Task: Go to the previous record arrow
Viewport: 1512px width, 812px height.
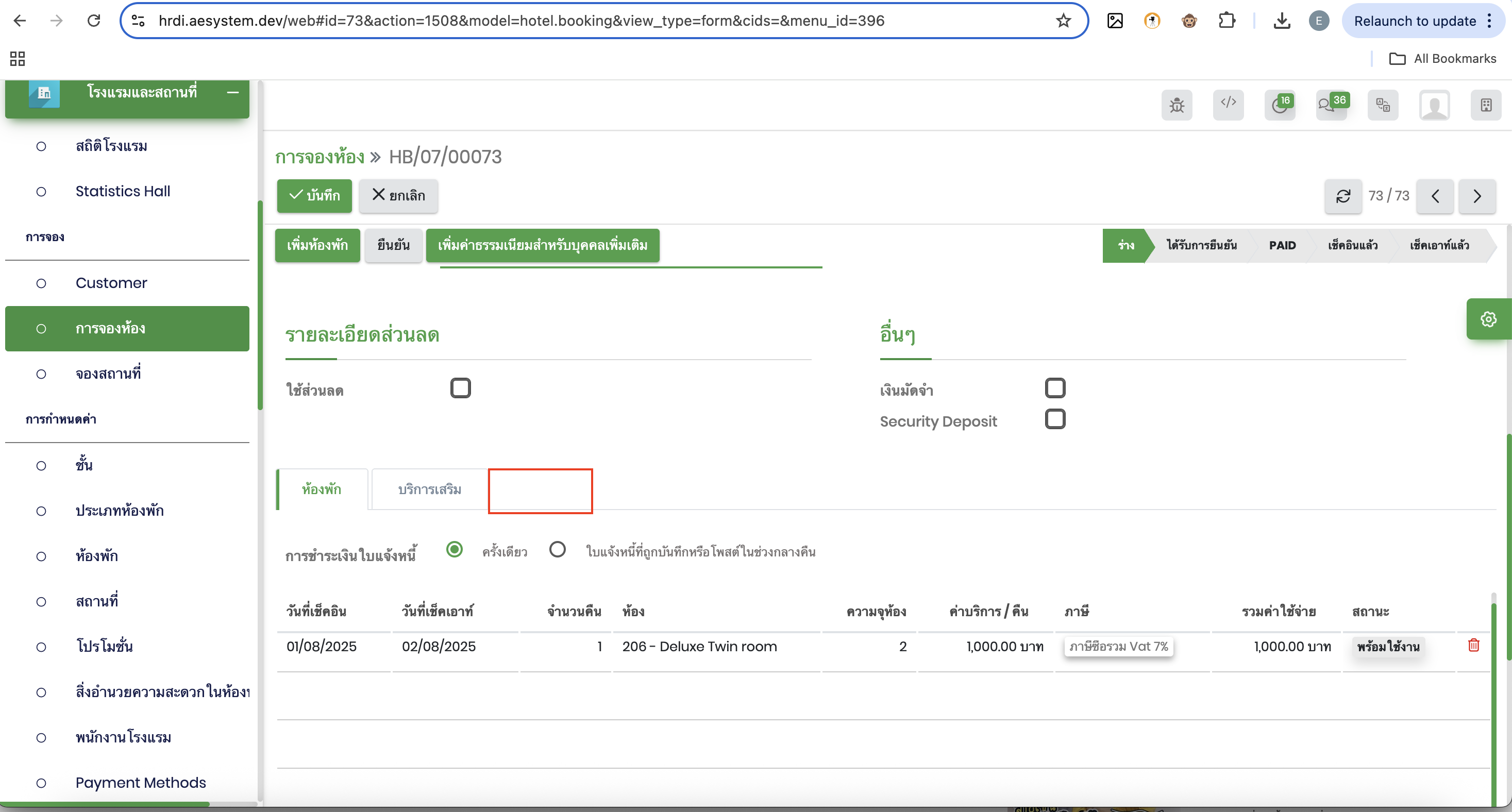Action: [x=1435, y=196]
